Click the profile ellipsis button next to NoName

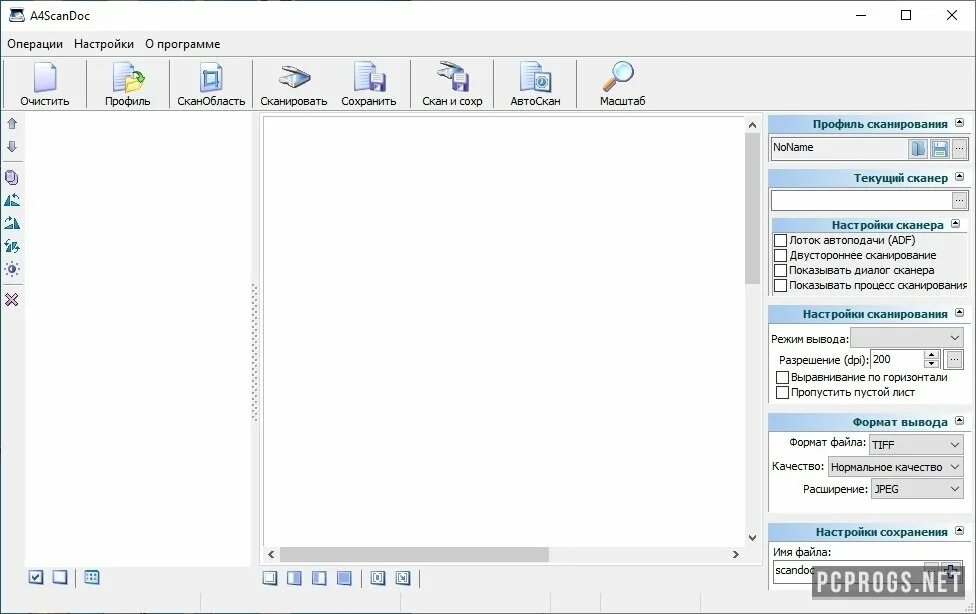point(959,148)
